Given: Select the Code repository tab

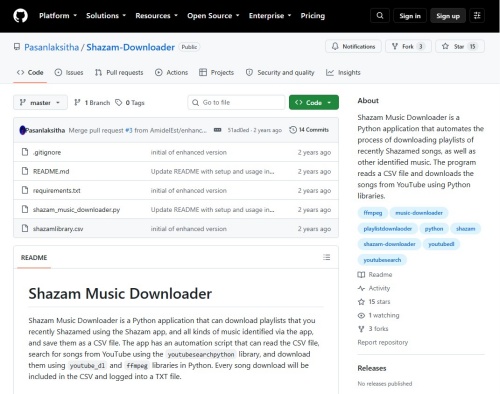Looking at the screenshot, I should pyautogui.click(x=30, y=72).
